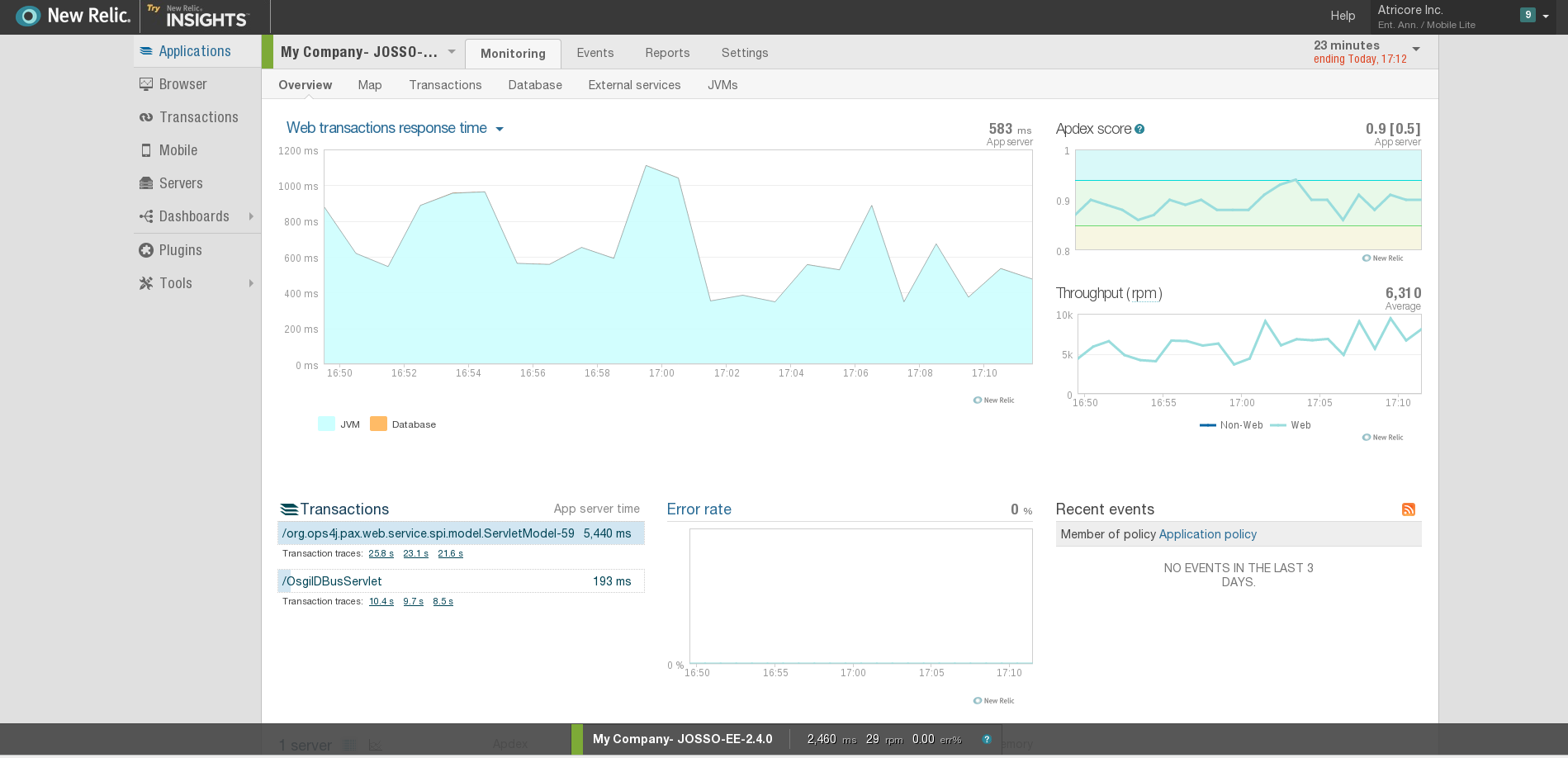Click the Apdex score chart
1568x758 pixels.
pyautogui.click(x=1248, y=200)
